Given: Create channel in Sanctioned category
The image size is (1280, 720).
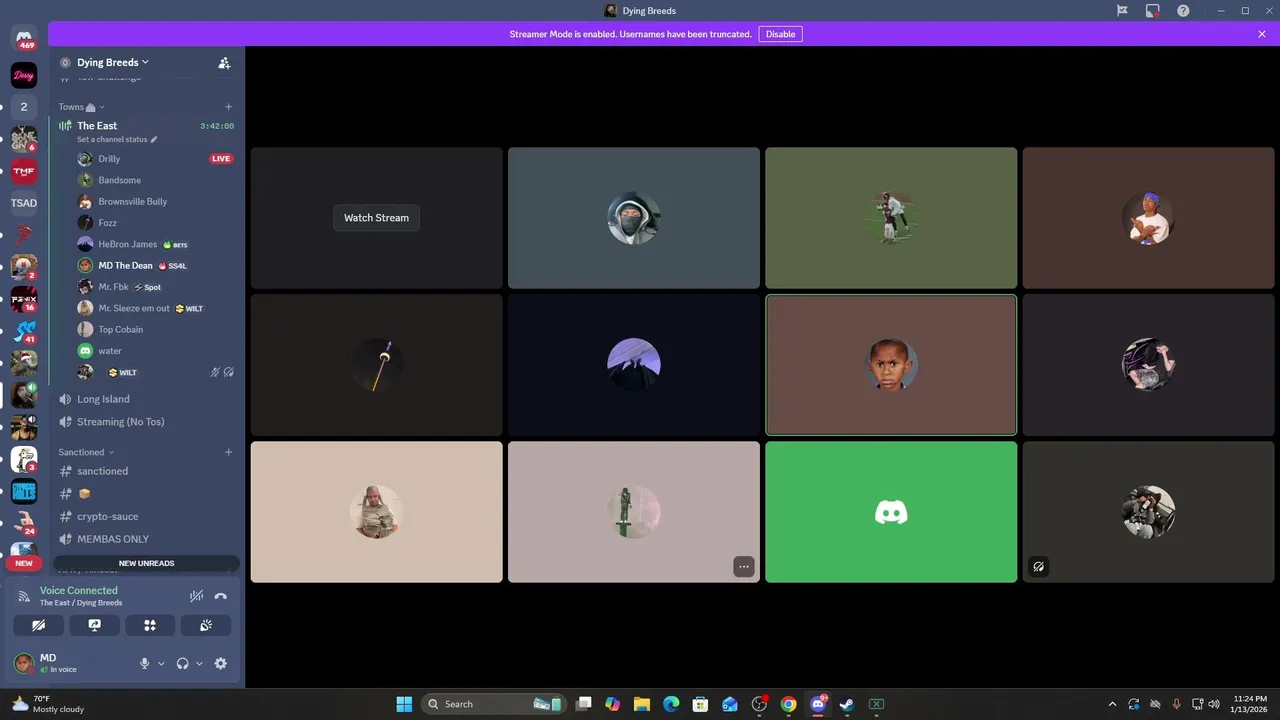Looking at the screenshot, I should pos(228,452).
